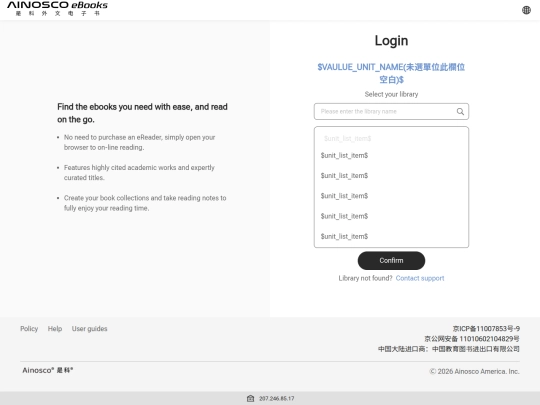
Task: Open the Contact support link
Action: pos(420,278)
